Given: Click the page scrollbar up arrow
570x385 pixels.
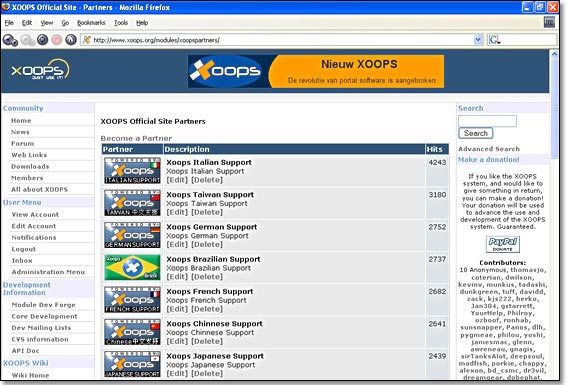Looking at the screenshot, I should pos(554,55).
